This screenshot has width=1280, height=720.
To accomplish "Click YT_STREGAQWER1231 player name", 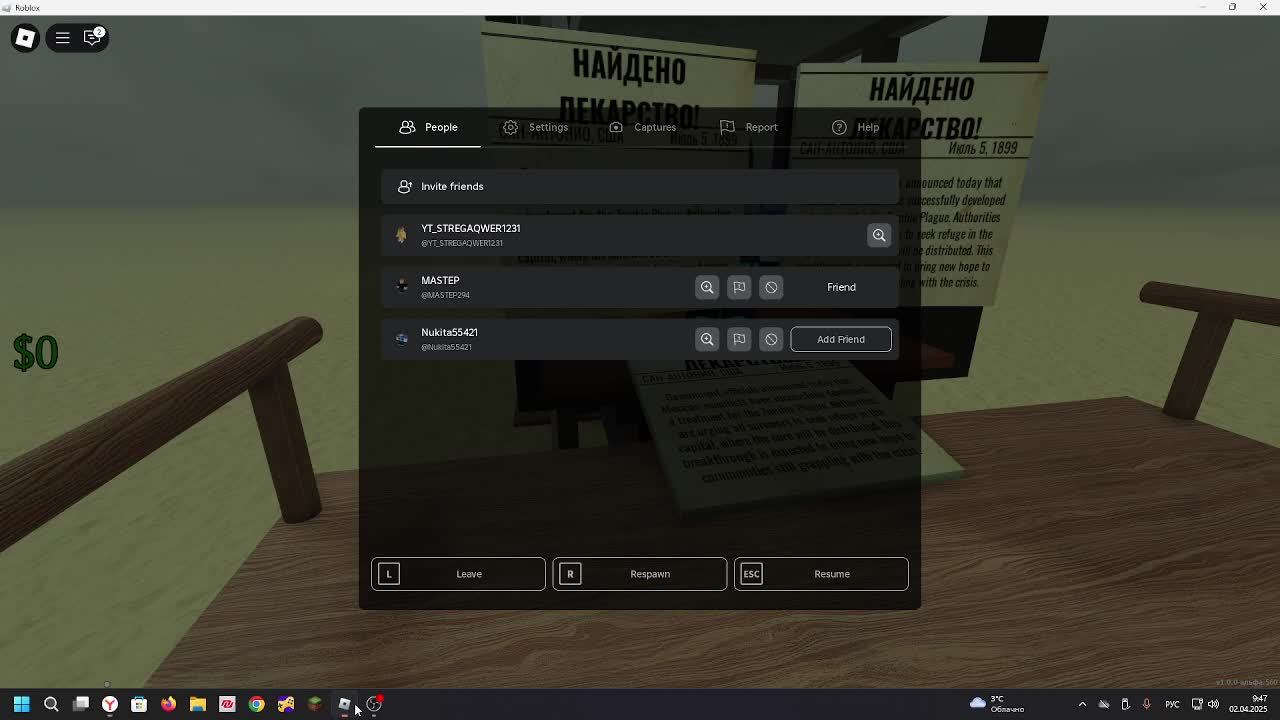I will 470,228.
